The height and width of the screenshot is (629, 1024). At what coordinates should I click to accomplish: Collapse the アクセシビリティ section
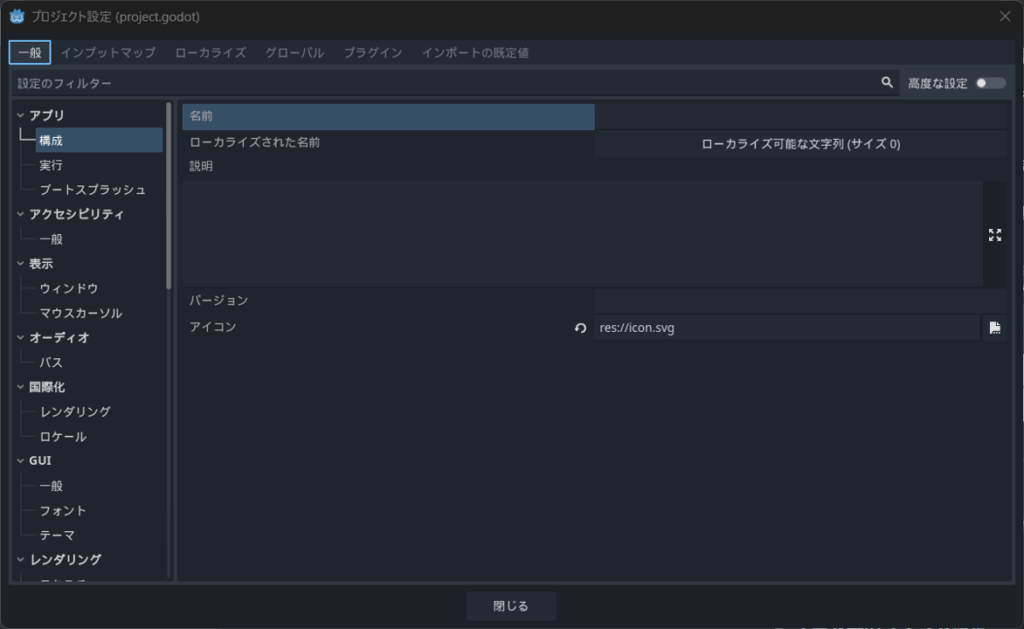(21, 214)
